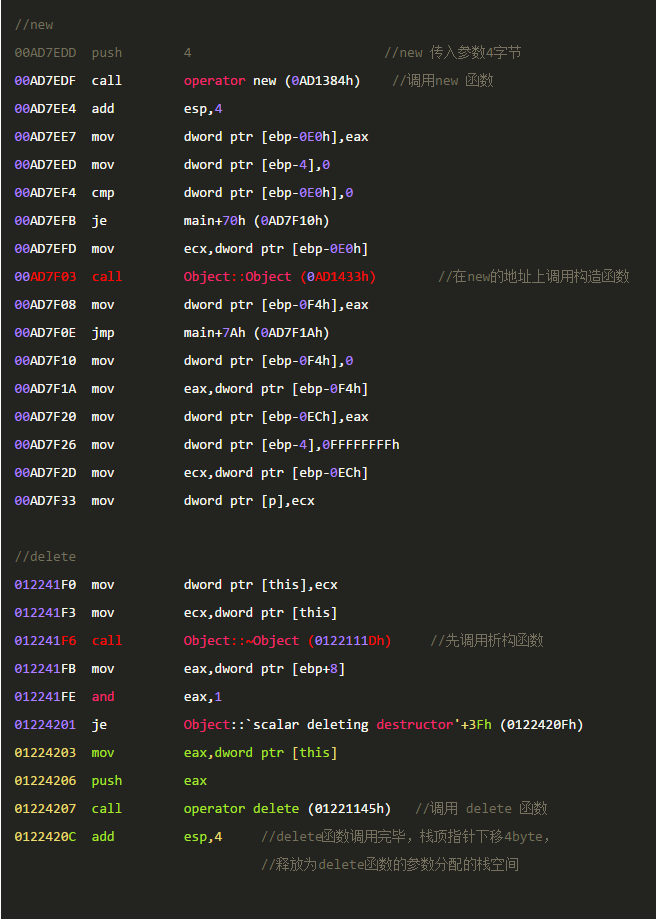Screen dimensions: 656x919
Task: Click the 'main+70h (0AD7F10h)' jump target
Action: coord(257,221)
